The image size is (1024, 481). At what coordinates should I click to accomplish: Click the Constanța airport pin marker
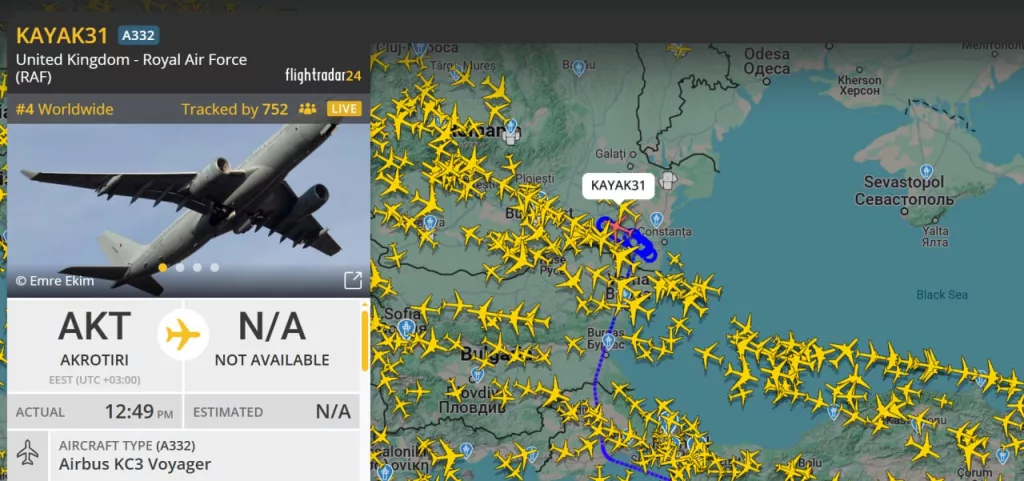[x=657, y=219]
